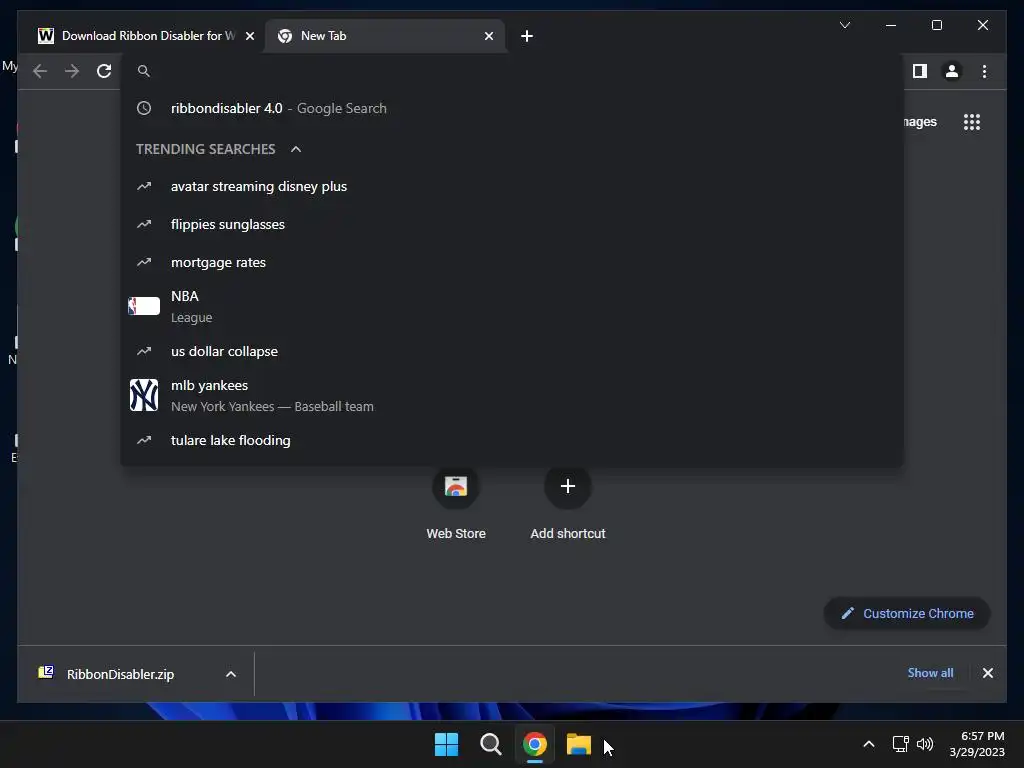This screenshot has width=1024, height=768.
Task: Select the New Tab tab
Action: coord(385,36)
